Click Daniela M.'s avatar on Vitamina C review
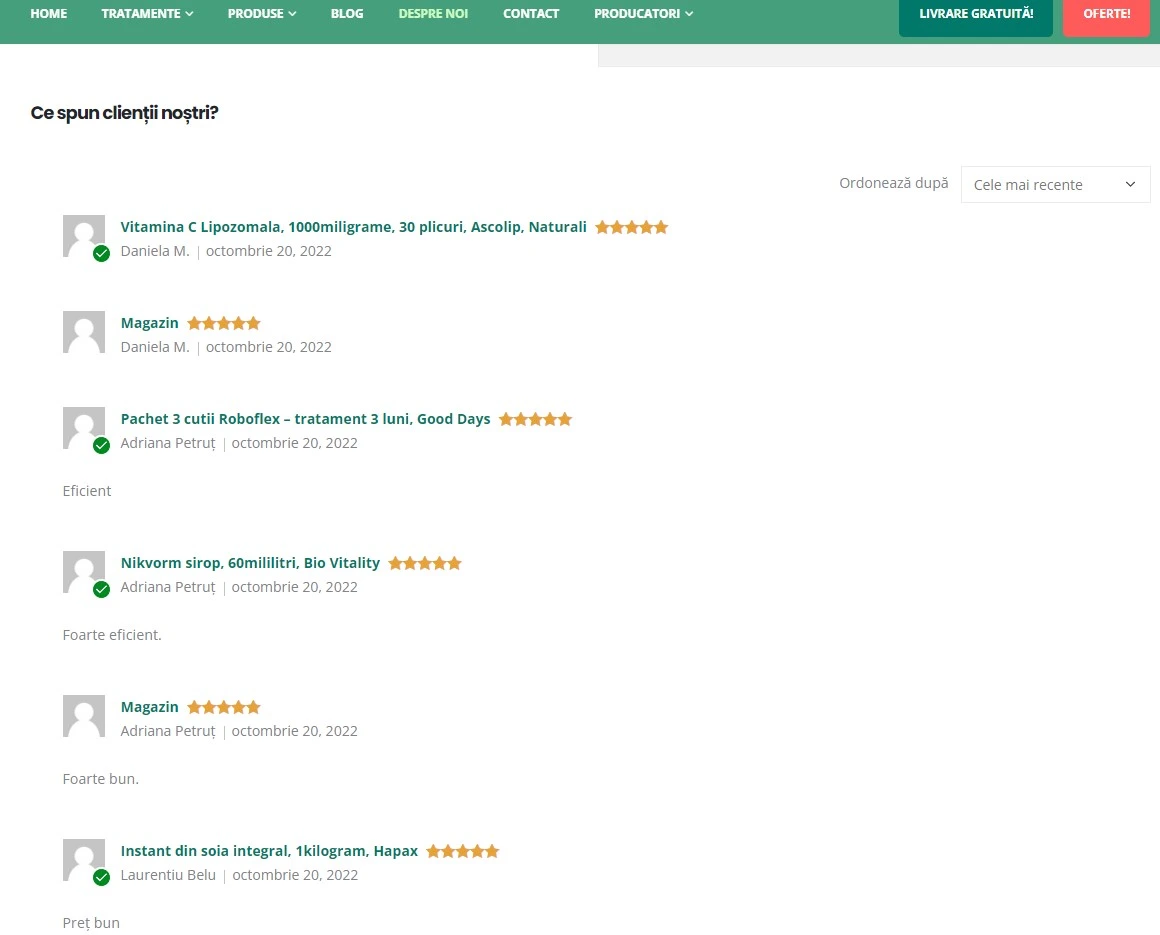 coord(83,235)
